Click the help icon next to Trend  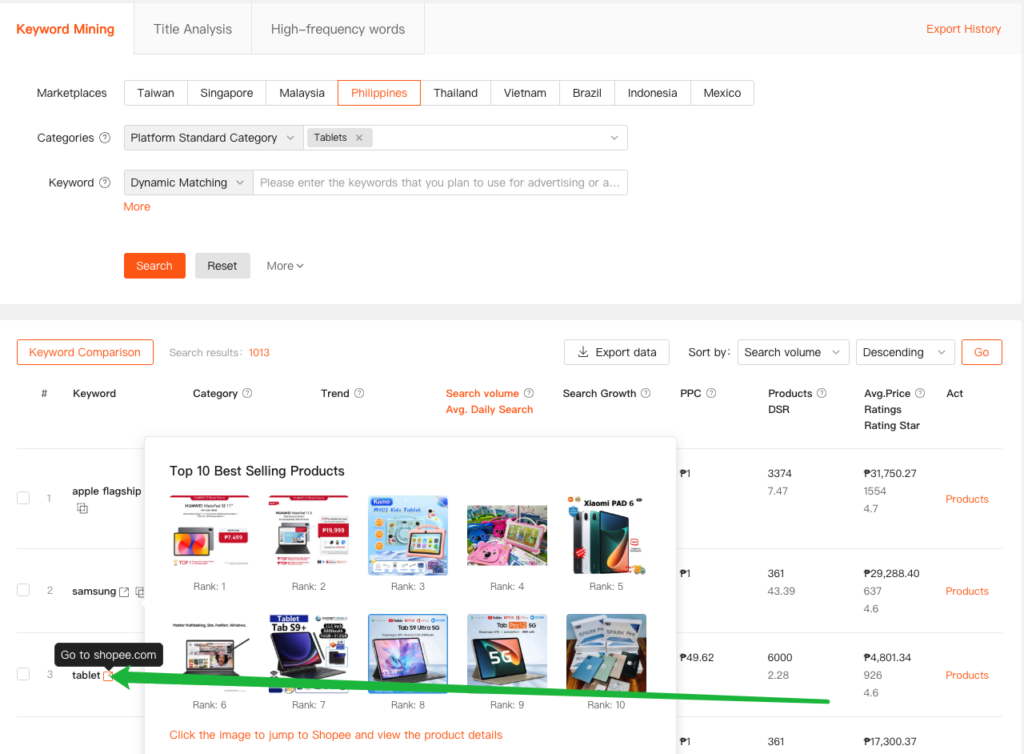point(359,394)
